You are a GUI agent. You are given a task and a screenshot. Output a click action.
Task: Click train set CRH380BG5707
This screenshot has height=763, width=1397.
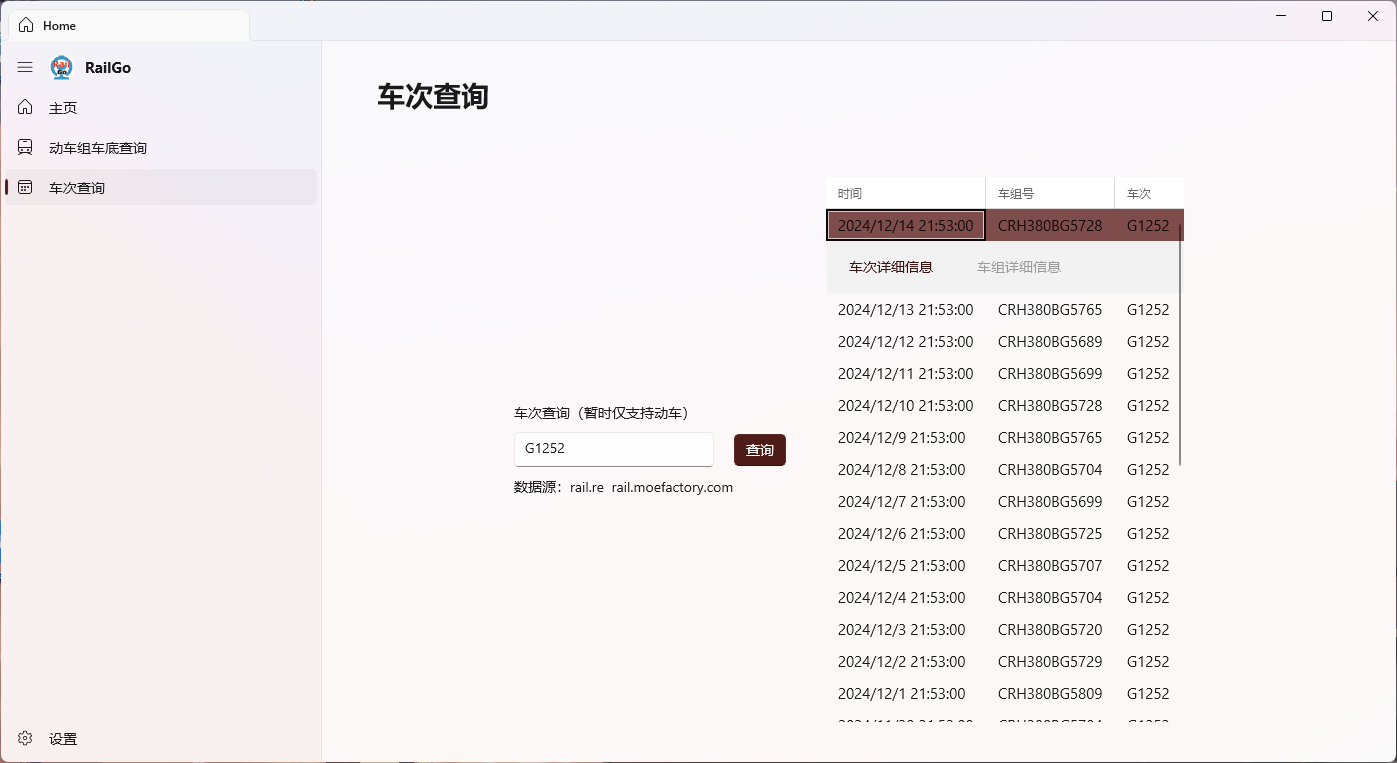1050,566
